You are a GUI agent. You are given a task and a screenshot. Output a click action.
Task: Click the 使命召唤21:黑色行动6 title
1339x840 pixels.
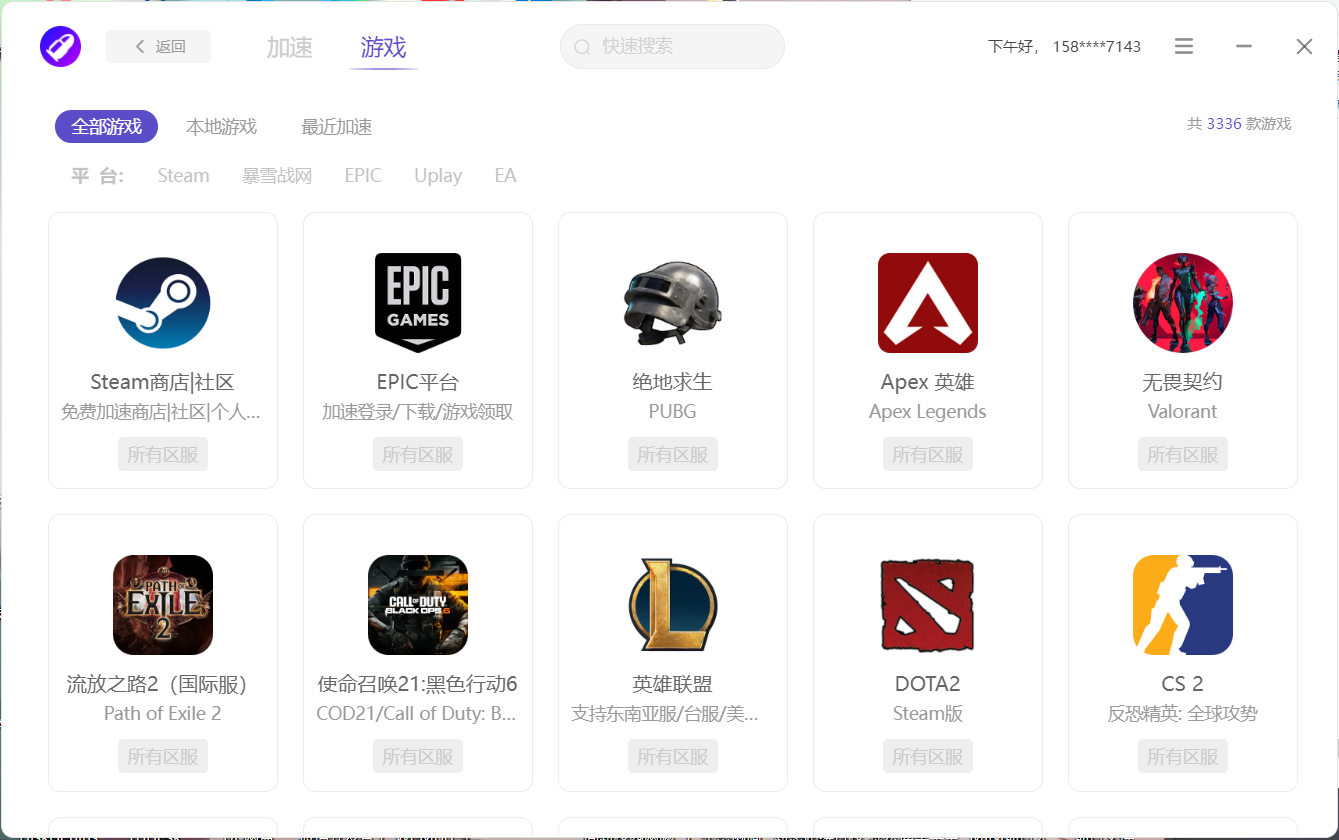pos(418,684)
